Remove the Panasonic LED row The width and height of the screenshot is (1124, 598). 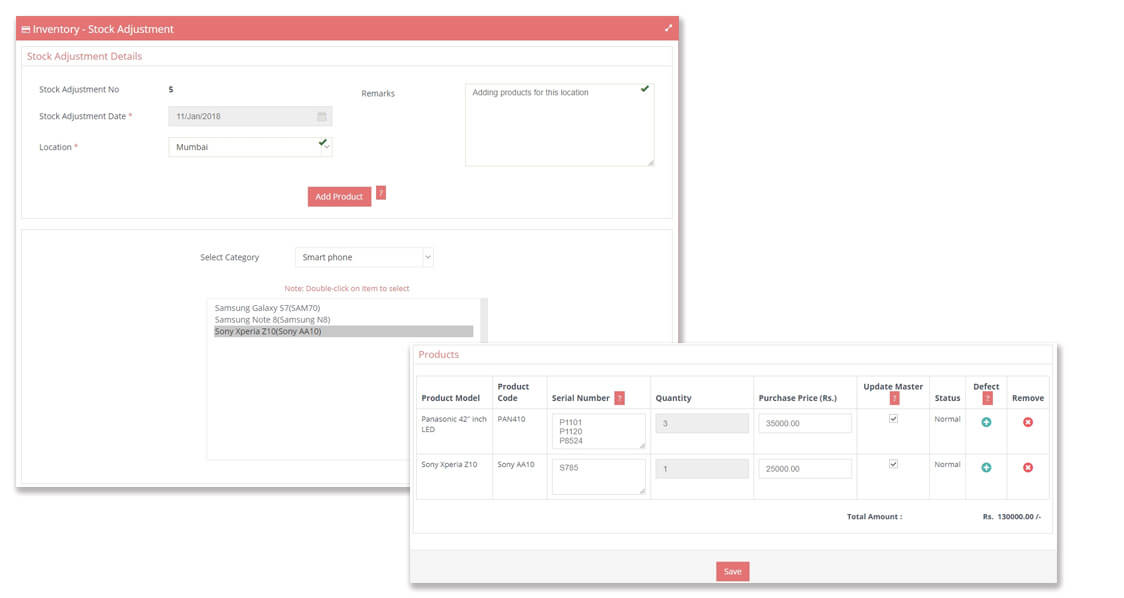pyautogui.click(x=1028, y=423)
